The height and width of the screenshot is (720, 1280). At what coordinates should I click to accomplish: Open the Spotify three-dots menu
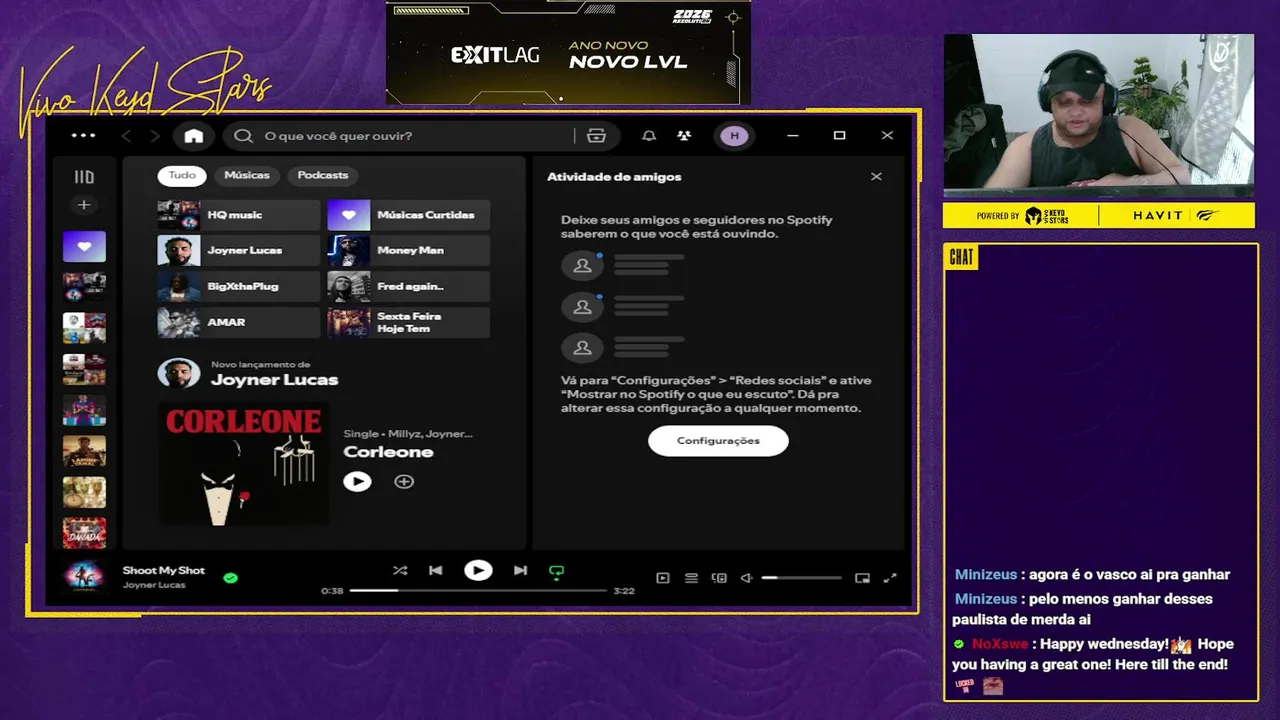click(84, 136)
